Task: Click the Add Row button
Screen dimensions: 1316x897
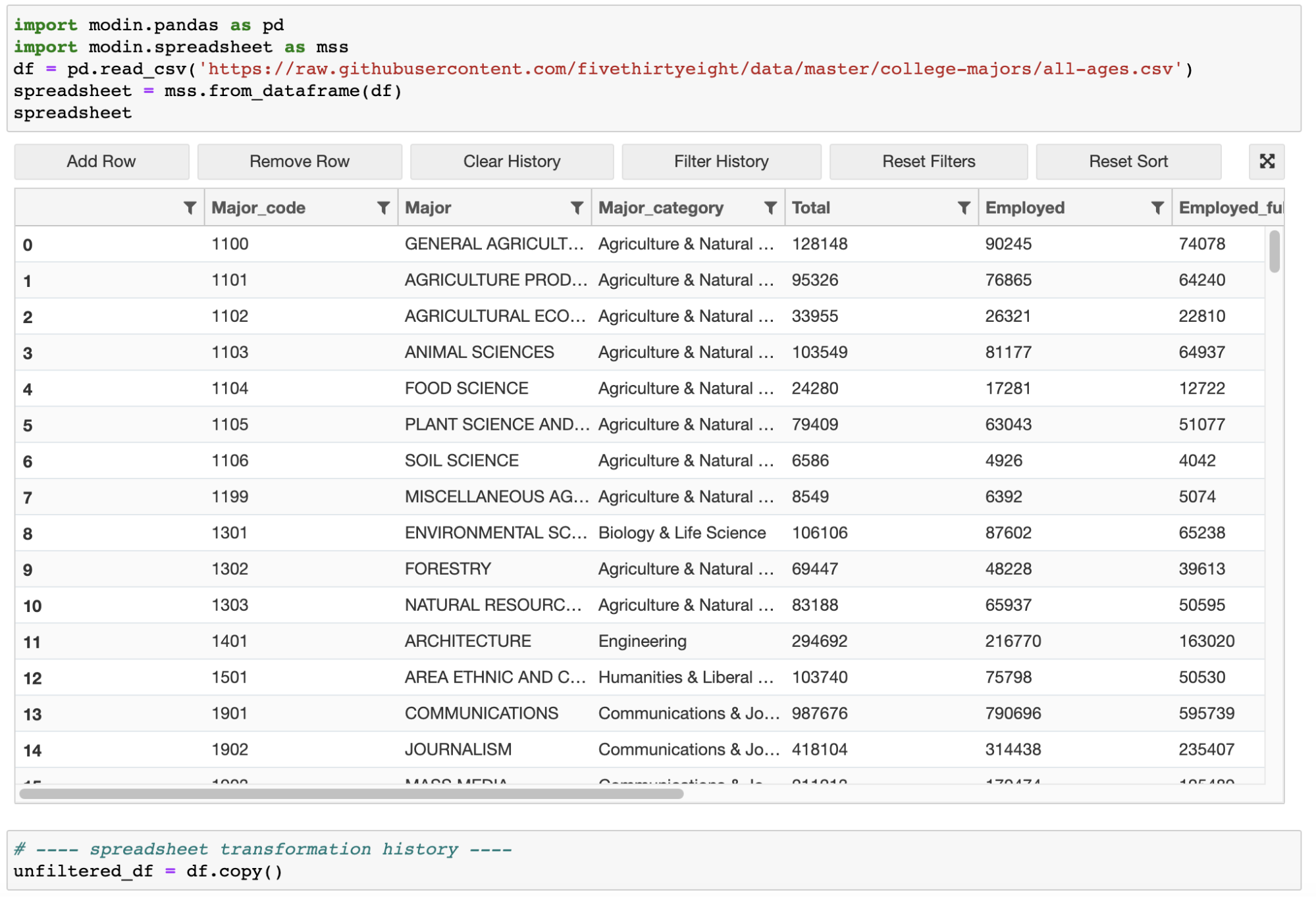Action: click(x=101, y=161)
